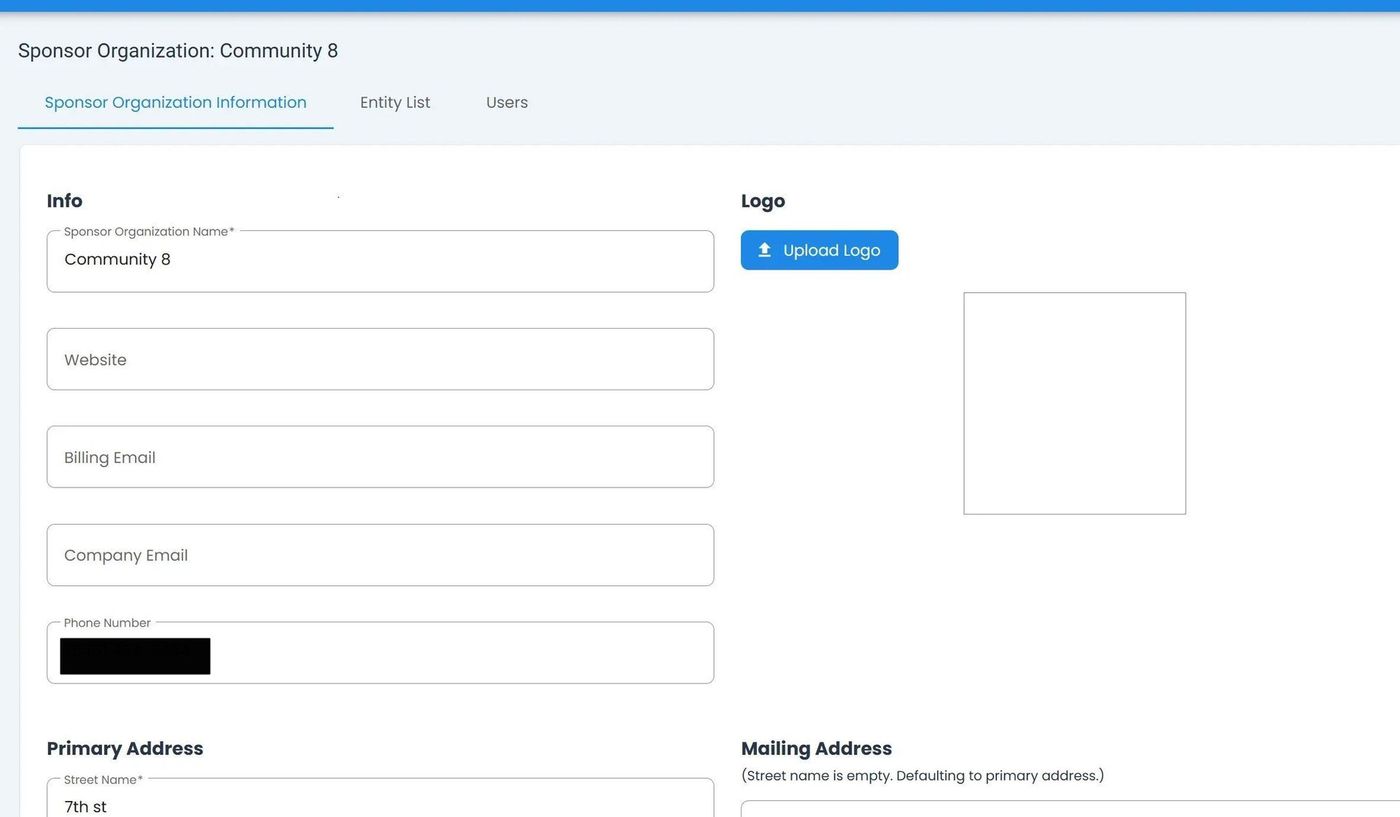Focus the Website input field
Viewport: 1400px width, 817px height.
coord(380,359)
